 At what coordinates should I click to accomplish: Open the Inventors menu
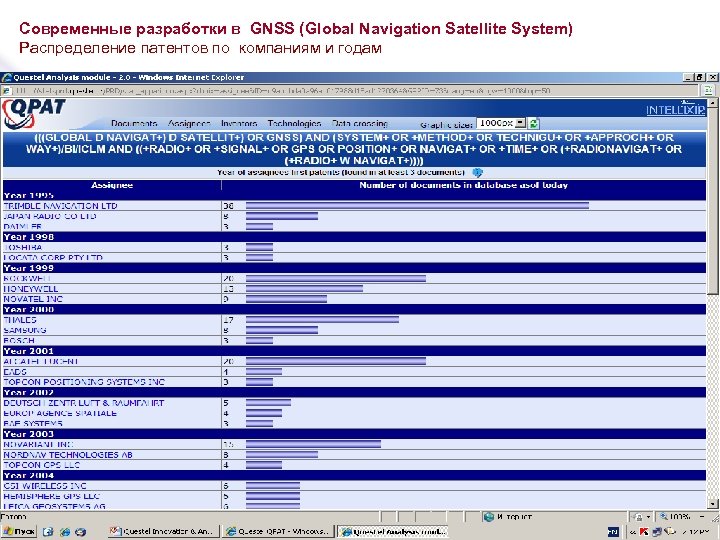(239, 124)
